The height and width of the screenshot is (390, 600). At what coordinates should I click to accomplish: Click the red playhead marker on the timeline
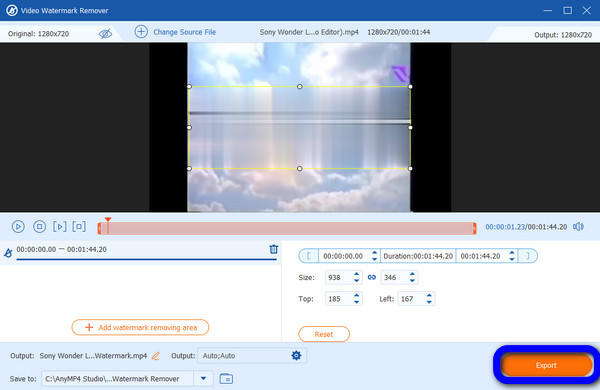[108, 220]
